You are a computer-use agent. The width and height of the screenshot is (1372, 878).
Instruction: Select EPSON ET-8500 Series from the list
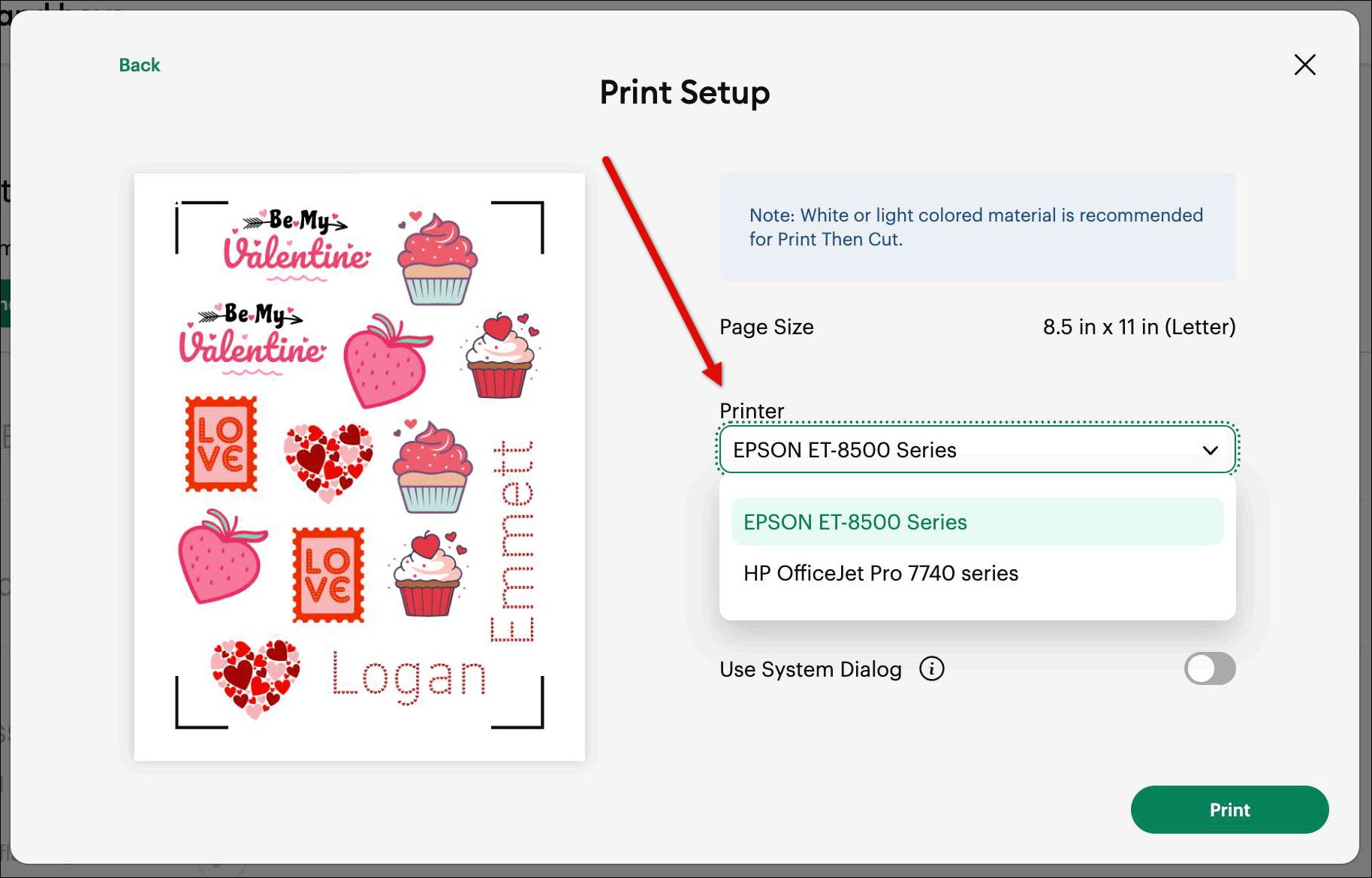(854, 521)
